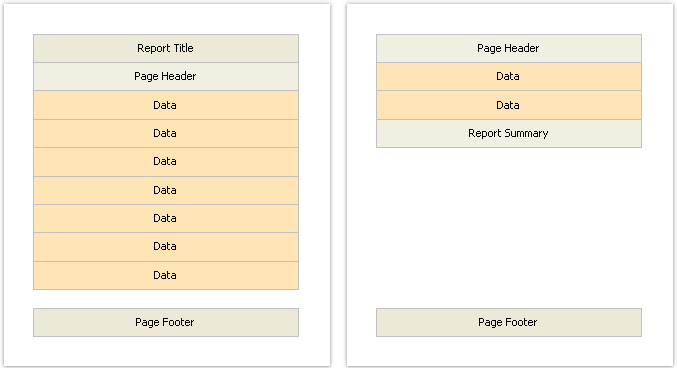Viewport: 677px width, 370px height.
Task: Click the left page thumbnail's top margin
Action: pos(167,19)
